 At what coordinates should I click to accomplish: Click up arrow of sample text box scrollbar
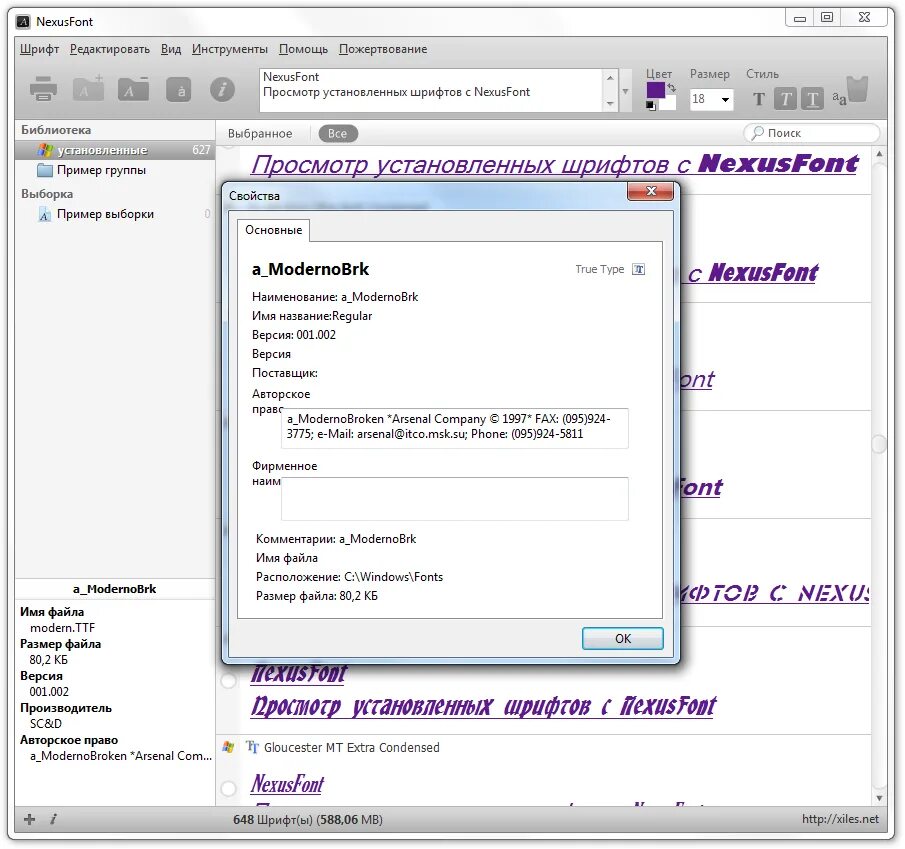coord(610,77)
